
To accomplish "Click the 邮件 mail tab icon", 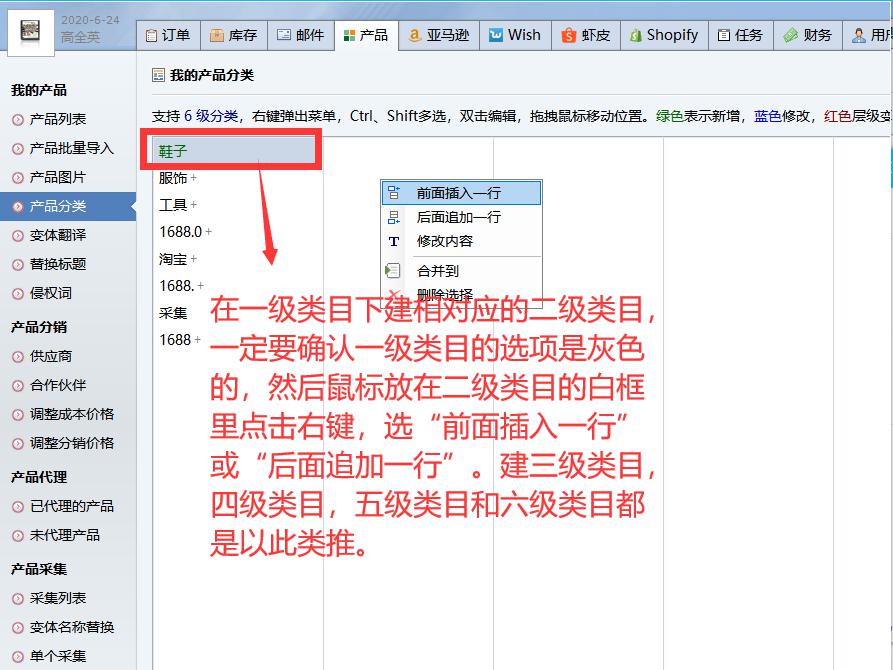I will [284, 35].
